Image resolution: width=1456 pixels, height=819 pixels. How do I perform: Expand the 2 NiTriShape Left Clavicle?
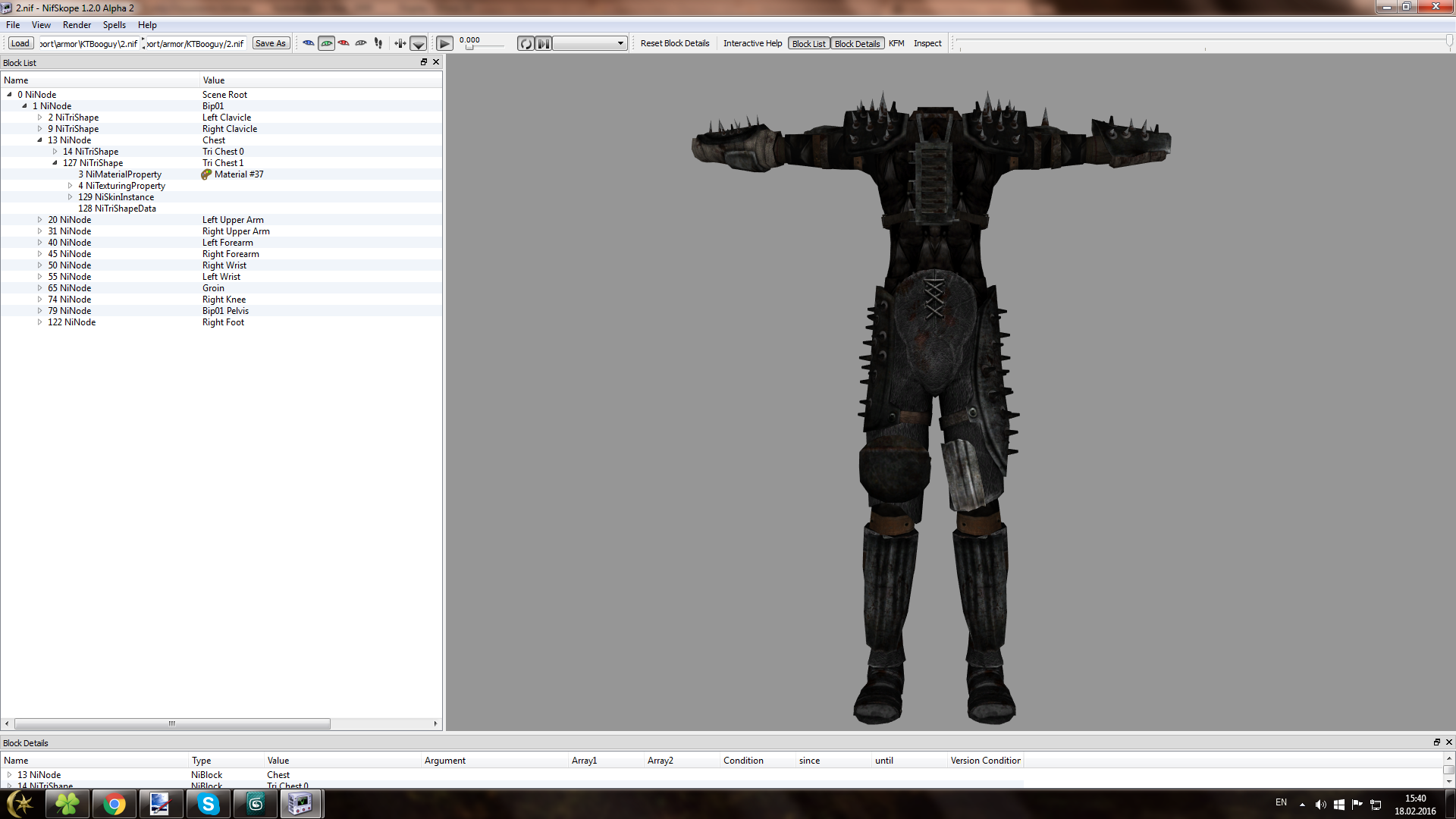pos(39,118)
